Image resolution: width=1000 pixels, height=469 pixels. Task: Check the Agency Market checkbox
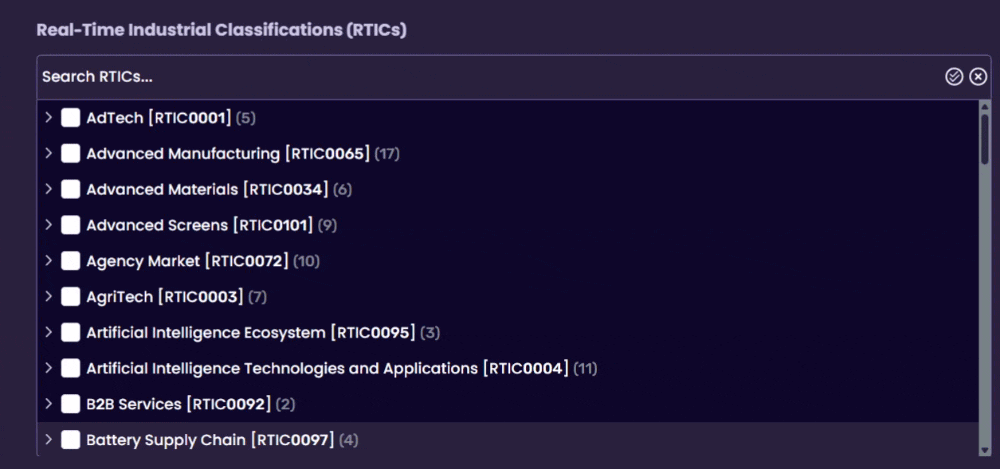[70, 261]
